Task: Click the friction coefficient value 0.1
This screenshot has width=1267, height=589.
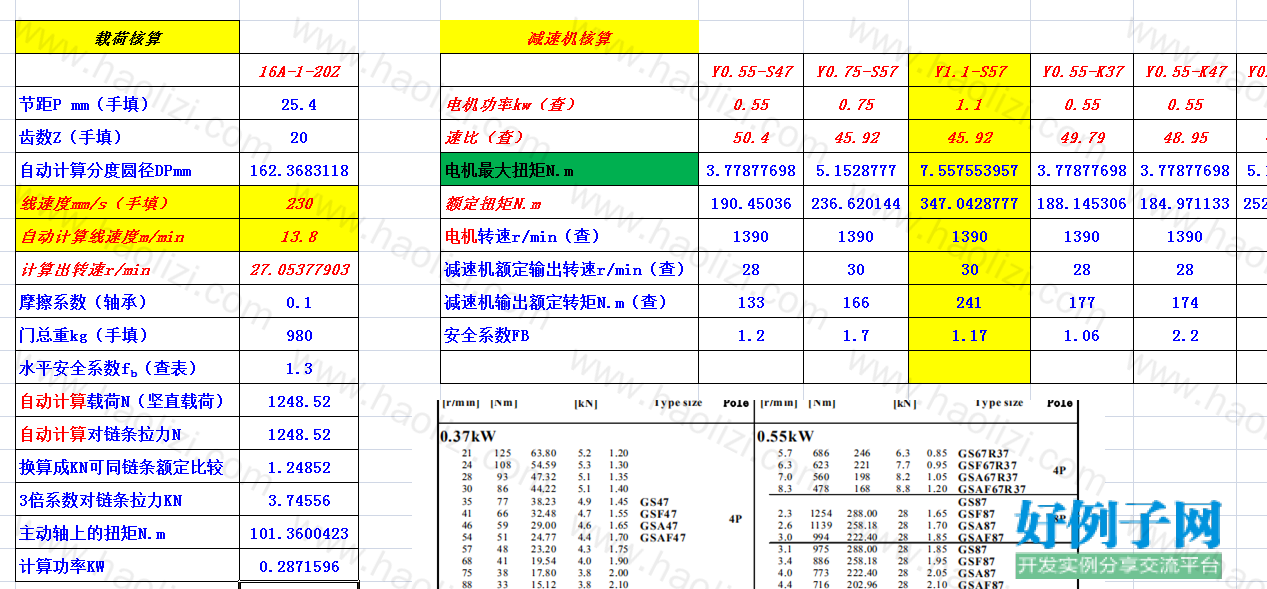Action: tap(299, 302)
